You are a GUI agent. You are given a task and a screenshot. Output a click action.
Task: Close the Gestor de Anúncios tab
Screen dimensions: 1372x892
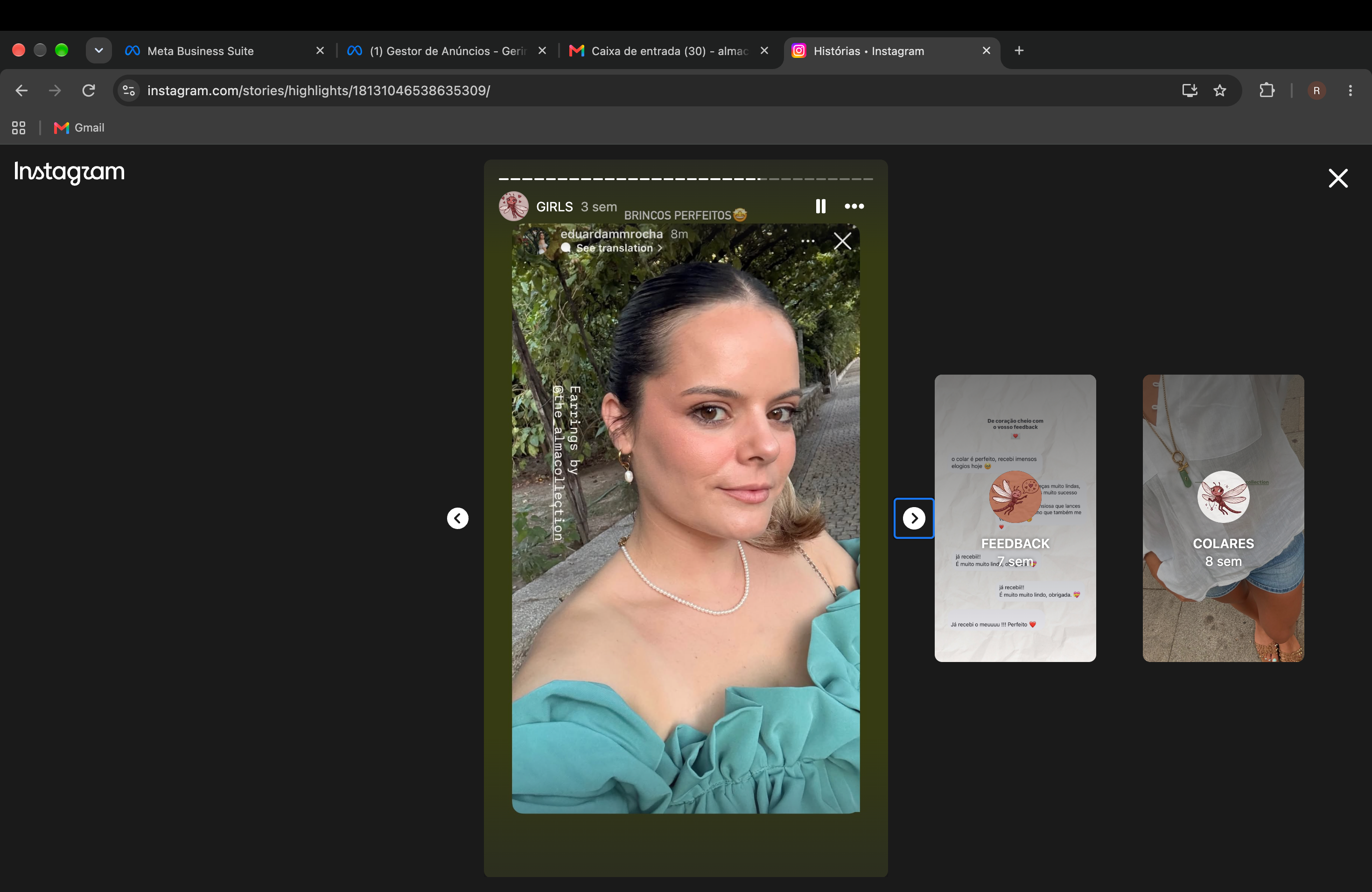[x=542, y=51]
